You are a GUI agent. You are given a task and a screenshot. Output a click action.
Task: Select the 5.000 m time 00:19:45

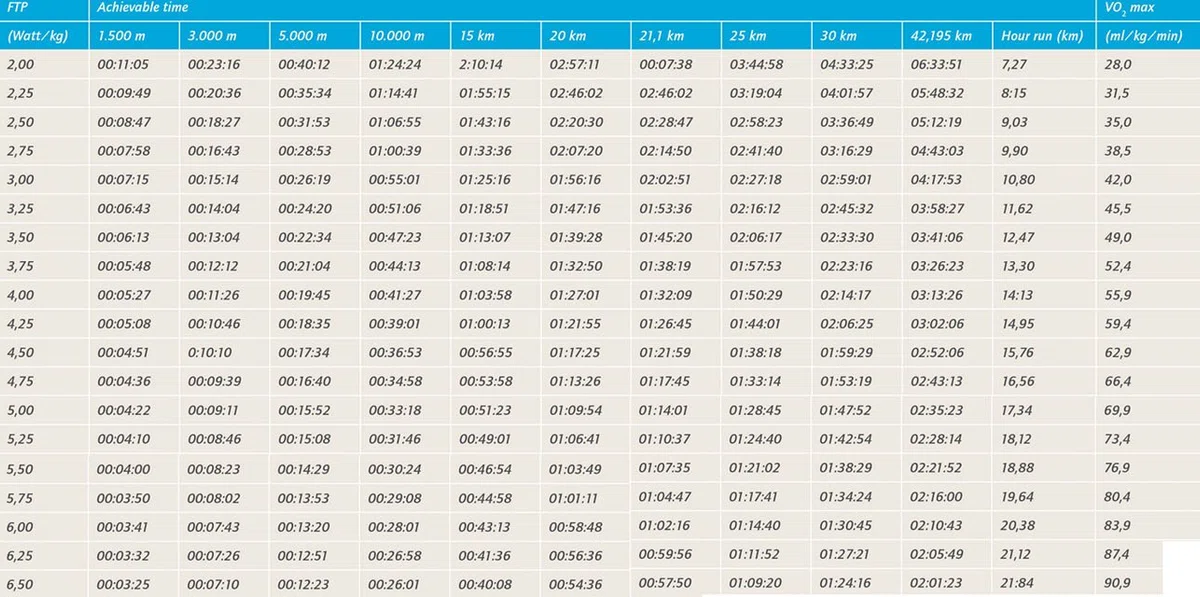[x=304, y=295]
